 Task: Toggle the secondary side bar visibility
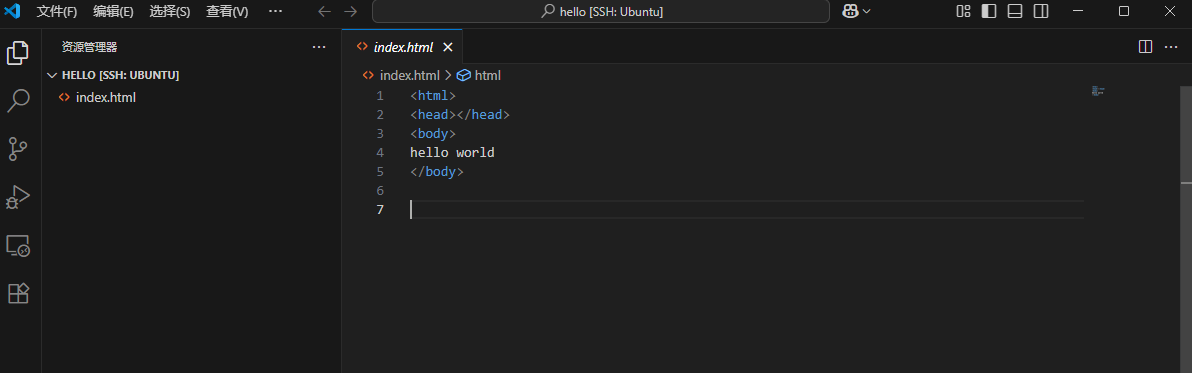1041,11
